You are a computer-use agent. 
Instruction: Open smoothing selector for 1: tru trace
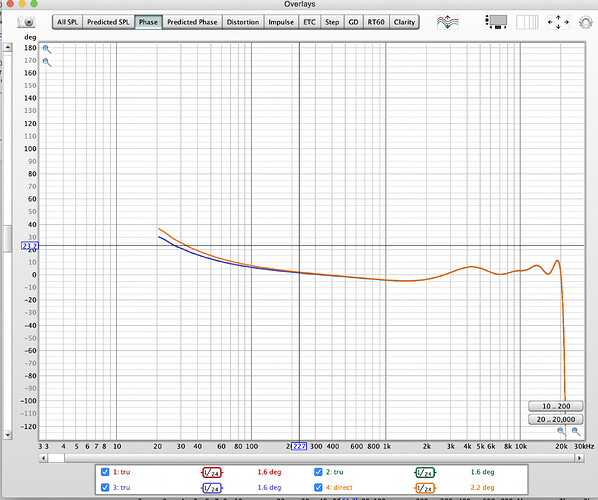click(212, 473)
